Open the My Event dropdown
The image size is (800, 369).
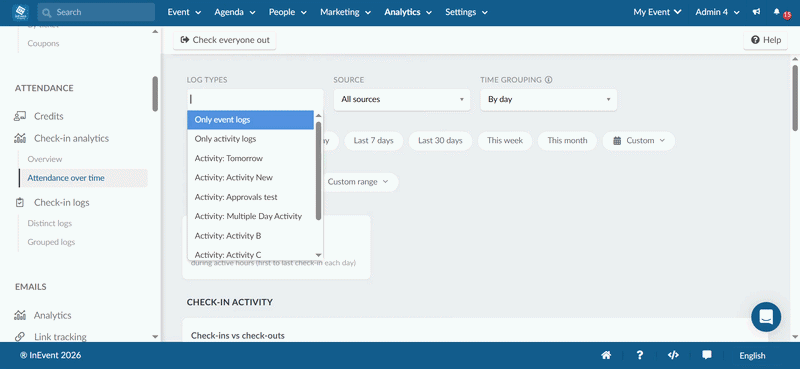(657, 12)
